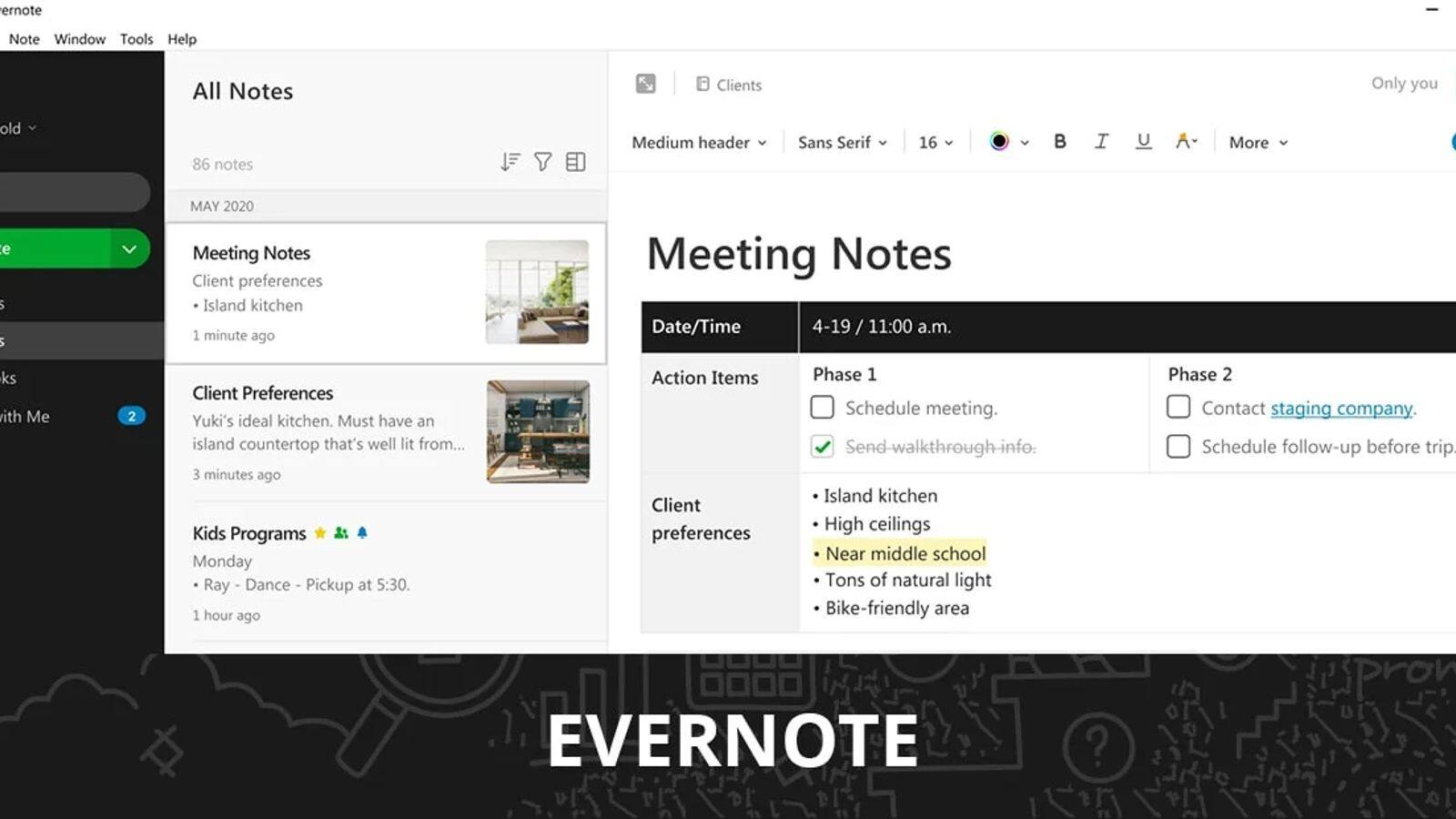Image resolution: width=1456 pixels, height=819 pixels.
Task: Click the Island kitchen bullet
Action: point(875,496)
